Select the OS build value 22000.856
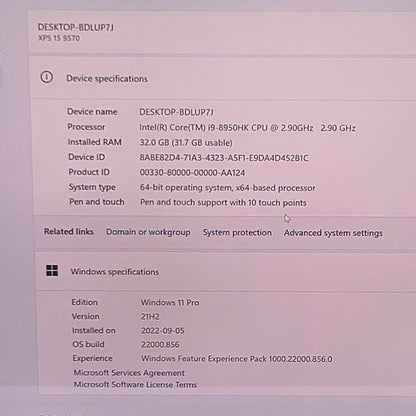This screenshot has width=416, height=416. click(160, 344)
